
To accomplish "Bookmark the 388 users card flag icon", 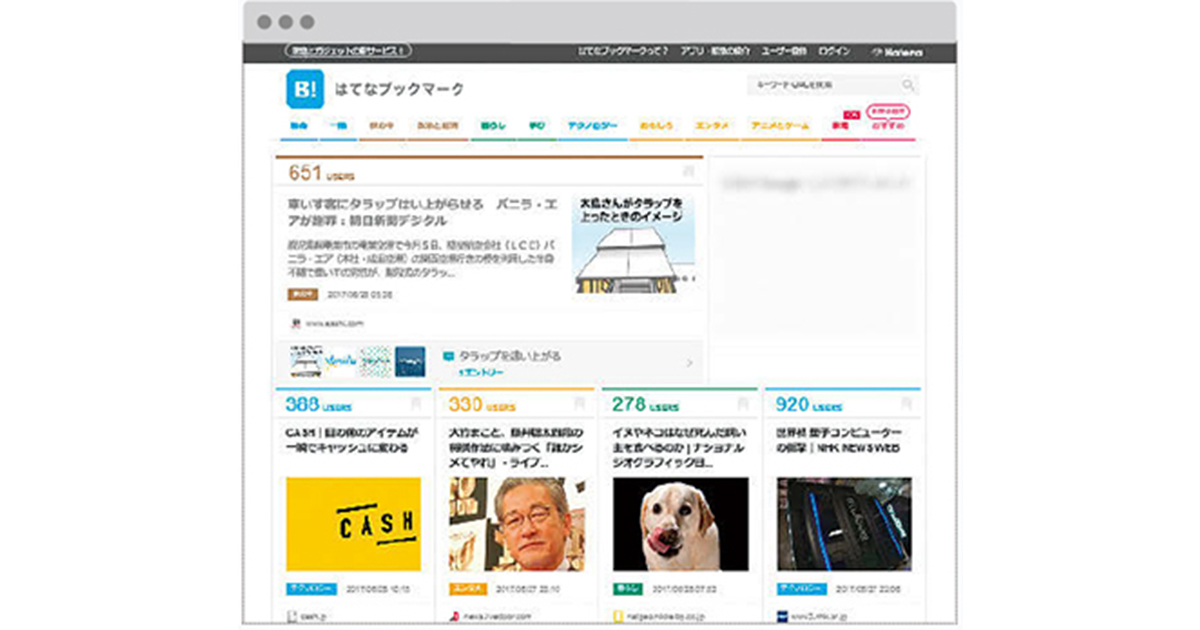I will (416, 404).
